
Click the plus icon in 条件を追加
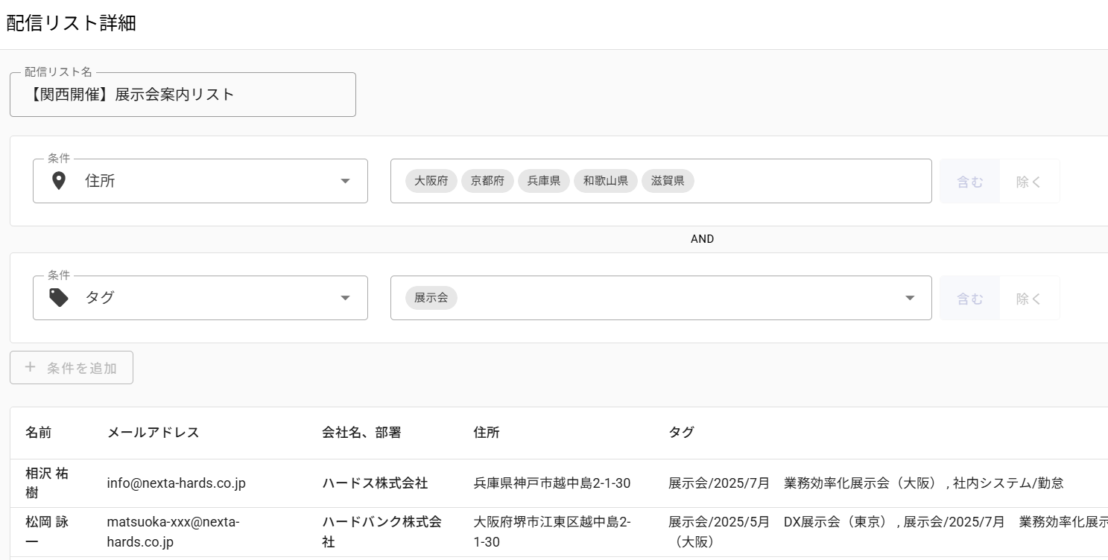coord(29,368)
